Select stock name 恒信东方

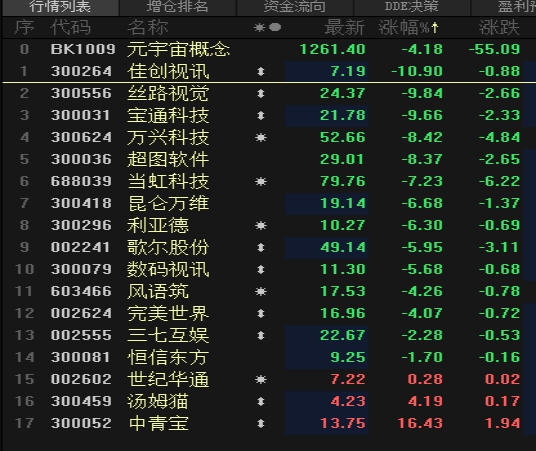click(168, 357)
